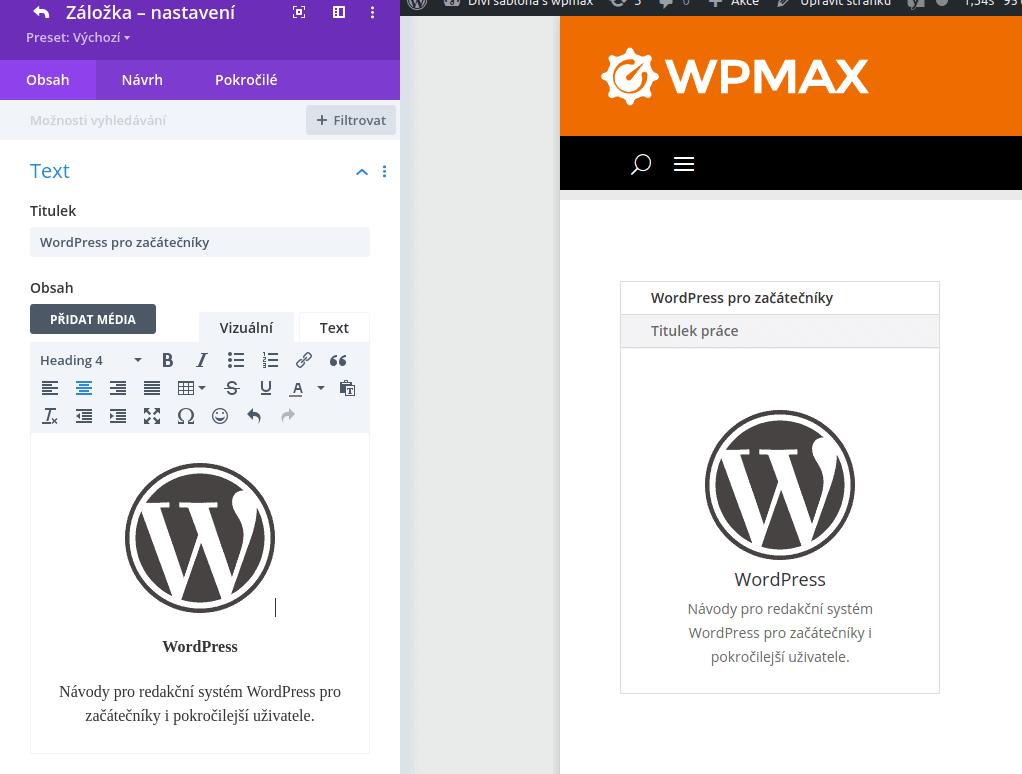Click the editor redo arrow

click(288, 416)
